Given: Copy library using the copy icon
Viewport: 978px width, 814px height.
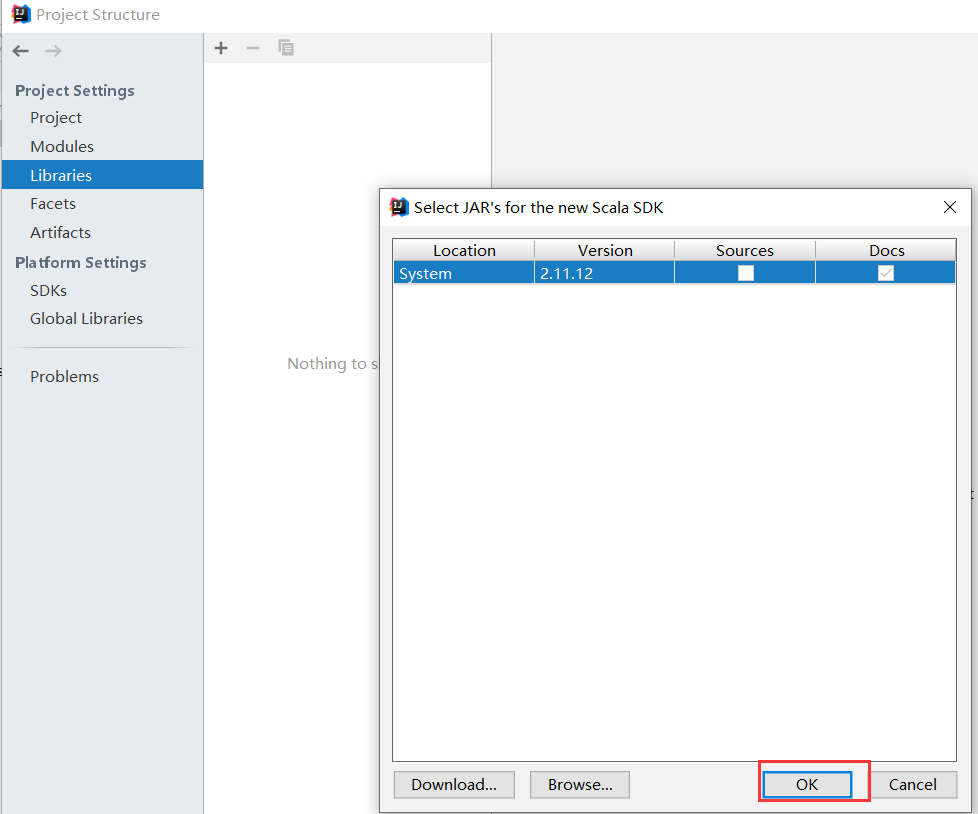Looking at the screenshot, I should [x=286, y=48].
